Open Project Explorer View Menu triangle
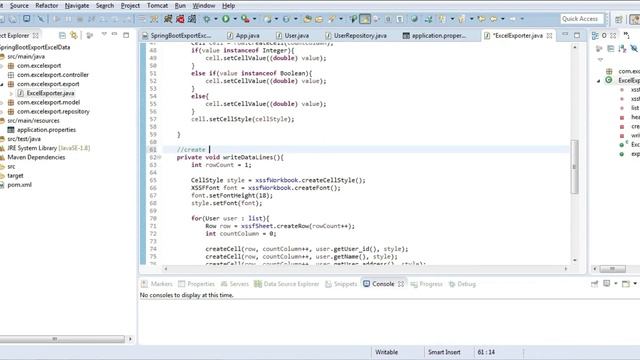The image size is (640, 360). click(x=104, y=34)
